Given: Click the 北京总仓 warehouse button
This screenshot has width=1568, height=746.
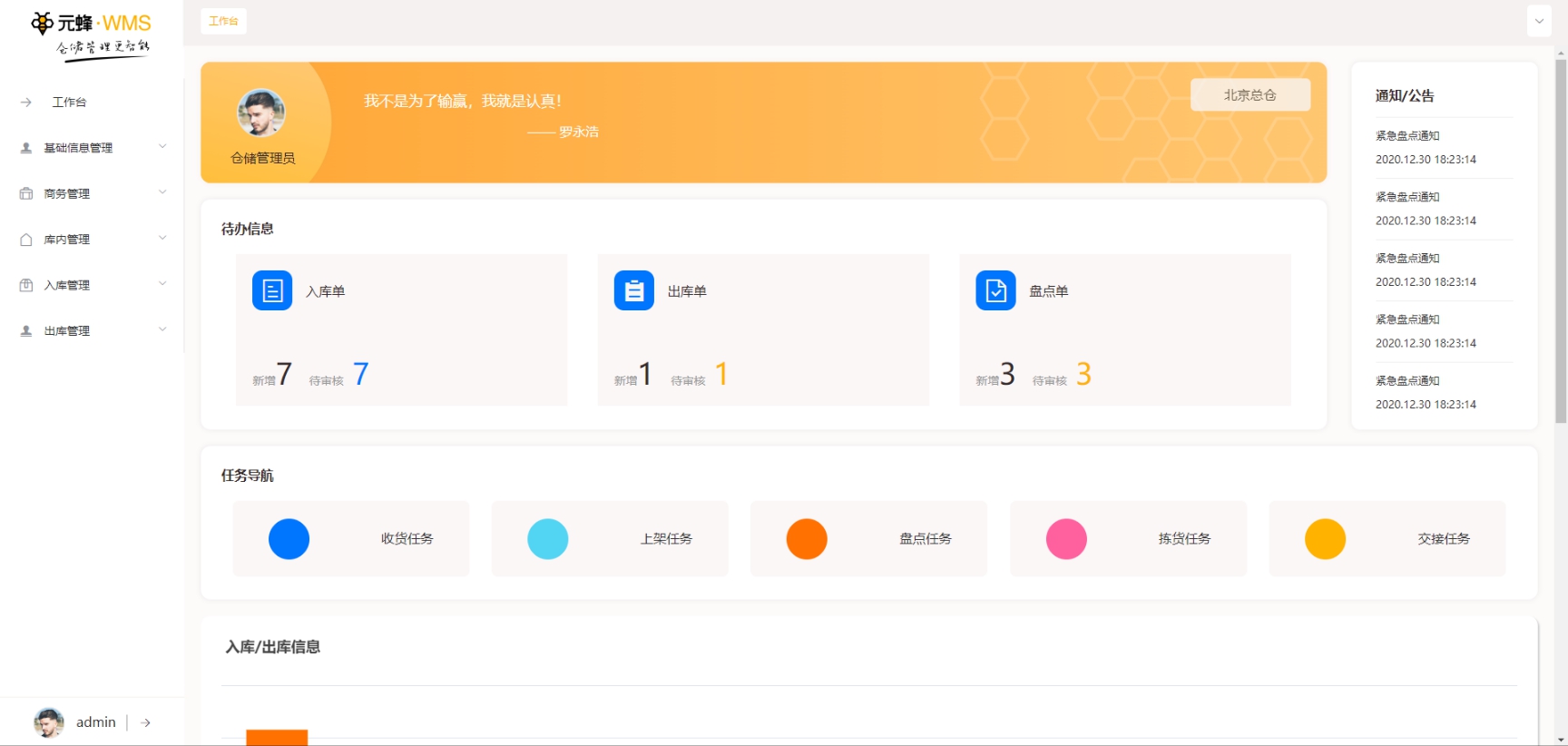Looking at the screenshot, I should (1249, 95).
